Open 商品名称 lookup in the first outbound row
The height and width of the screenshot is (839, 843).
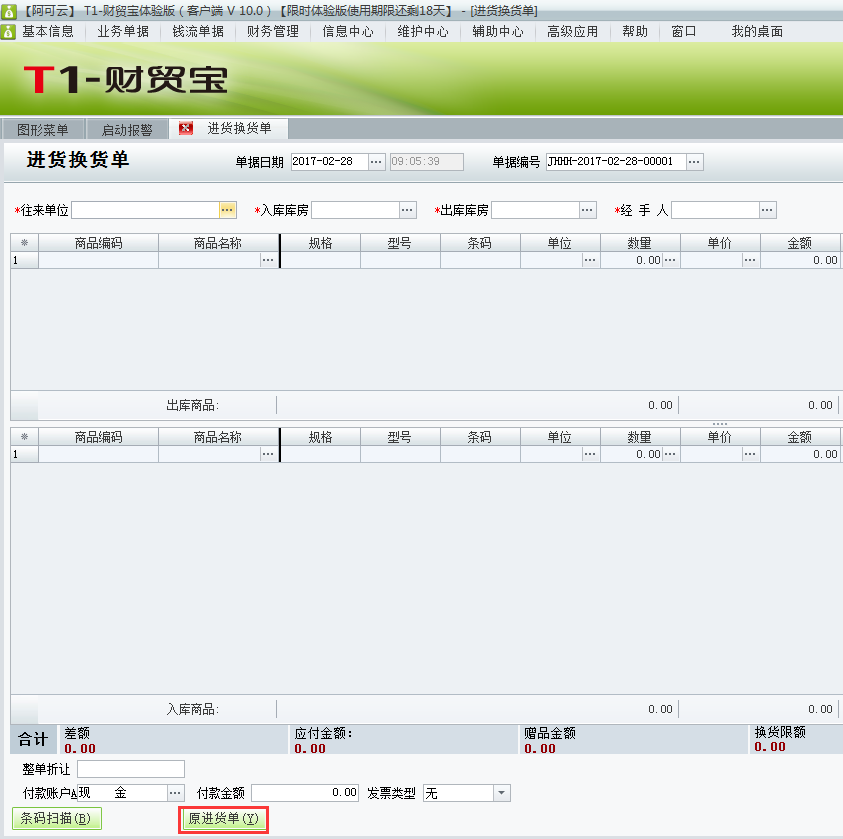pyautogui.click(x=267, y=261)
